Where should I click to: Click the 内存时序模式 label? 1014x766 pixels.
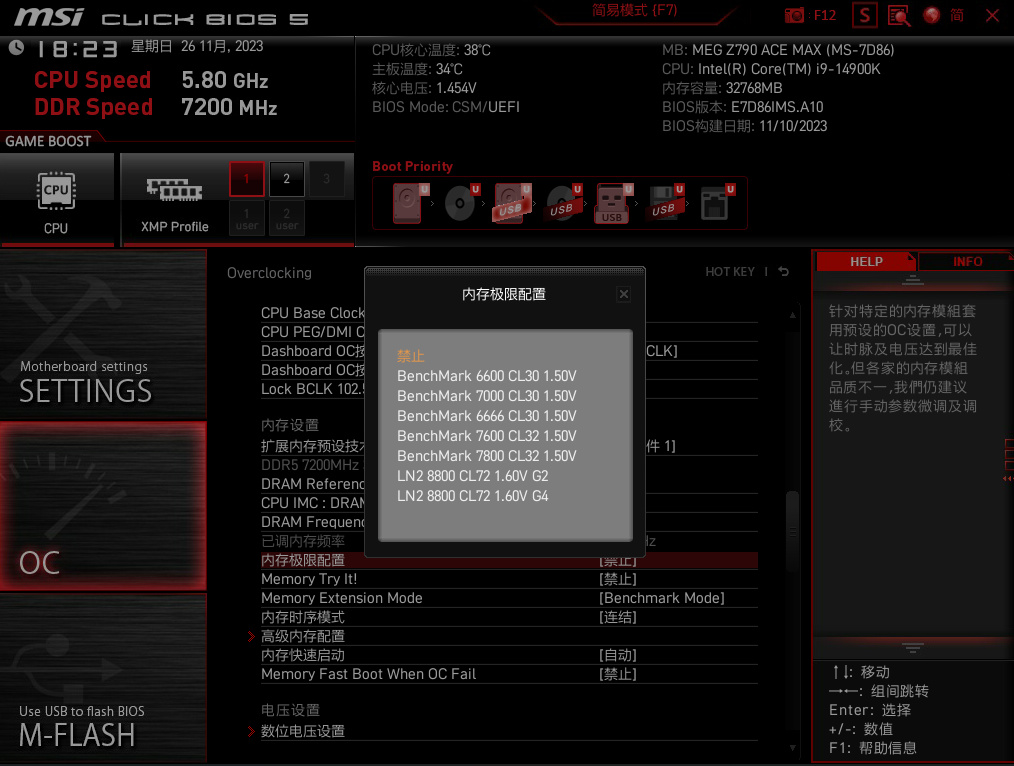pos(303,617)
